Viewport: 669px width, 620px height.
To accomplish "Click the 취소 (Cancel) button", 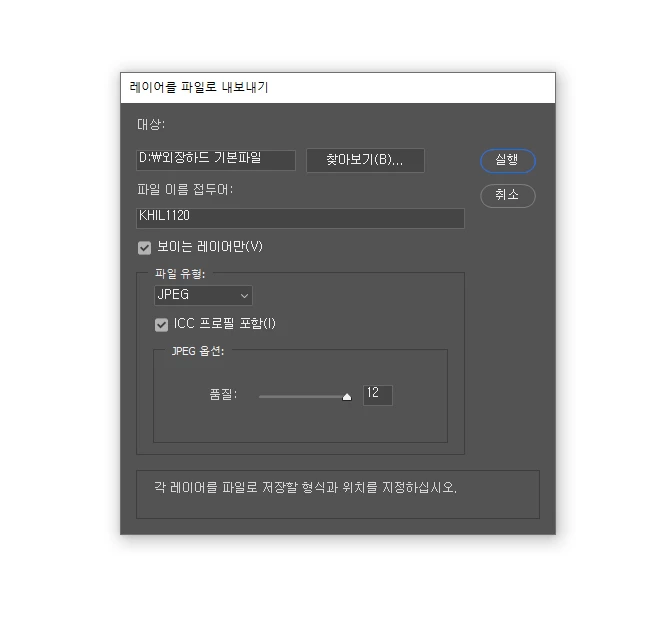I will coord(508,196).
